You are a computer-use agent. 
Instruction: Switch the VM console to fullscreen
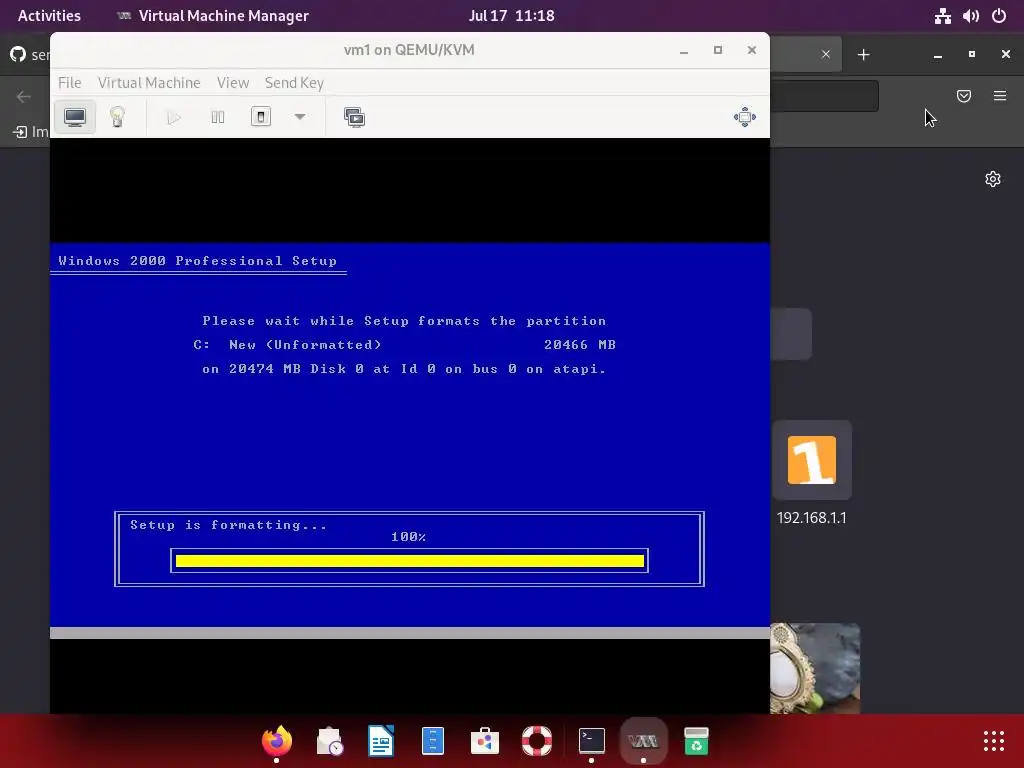point(744,118)
